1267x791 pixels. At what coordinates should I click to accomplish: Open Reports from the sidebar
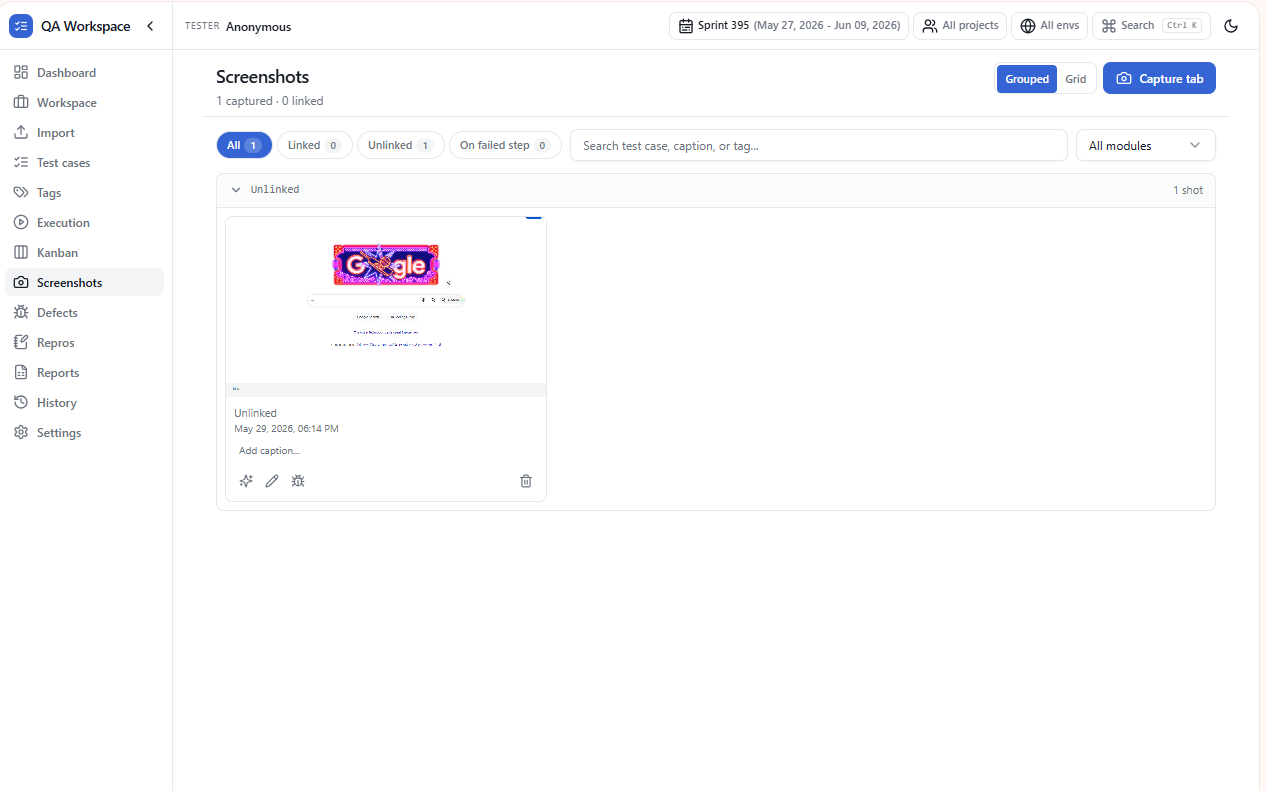point(85,373)
